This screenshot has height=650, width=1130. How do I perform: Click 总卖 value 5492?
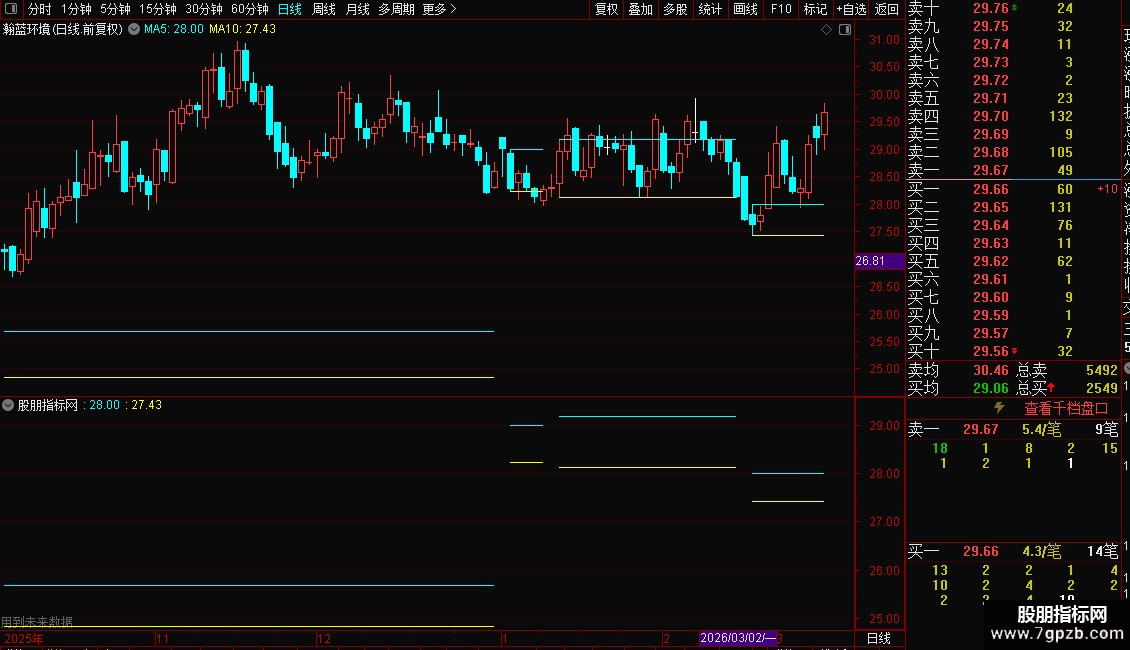point(1101,370)
